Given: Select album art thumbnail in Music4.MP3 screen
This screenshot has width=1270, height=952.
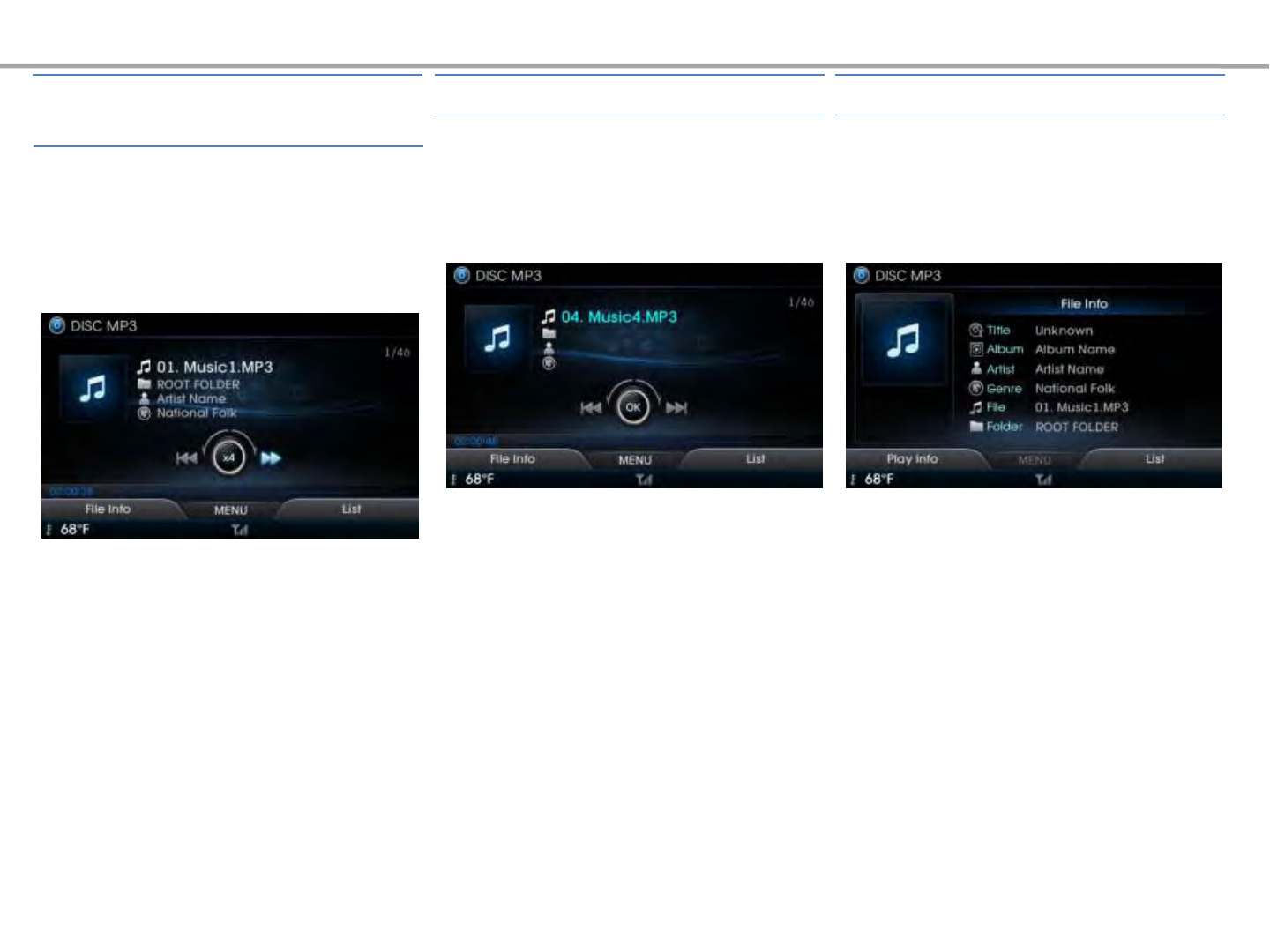Looking at the screenshot, I should (497, 338).
